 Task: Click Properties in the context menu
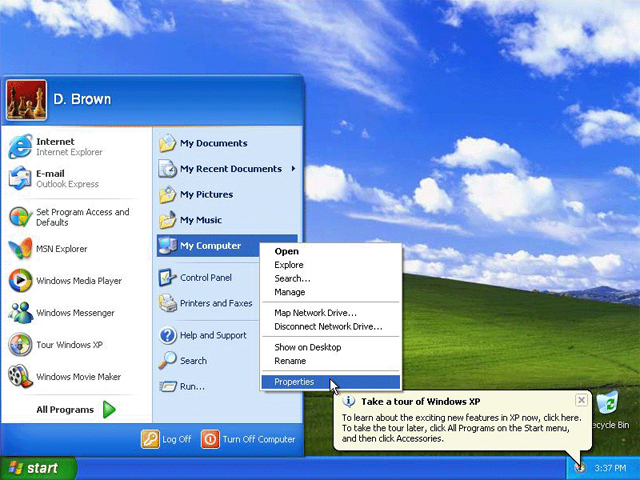point(331,382)
